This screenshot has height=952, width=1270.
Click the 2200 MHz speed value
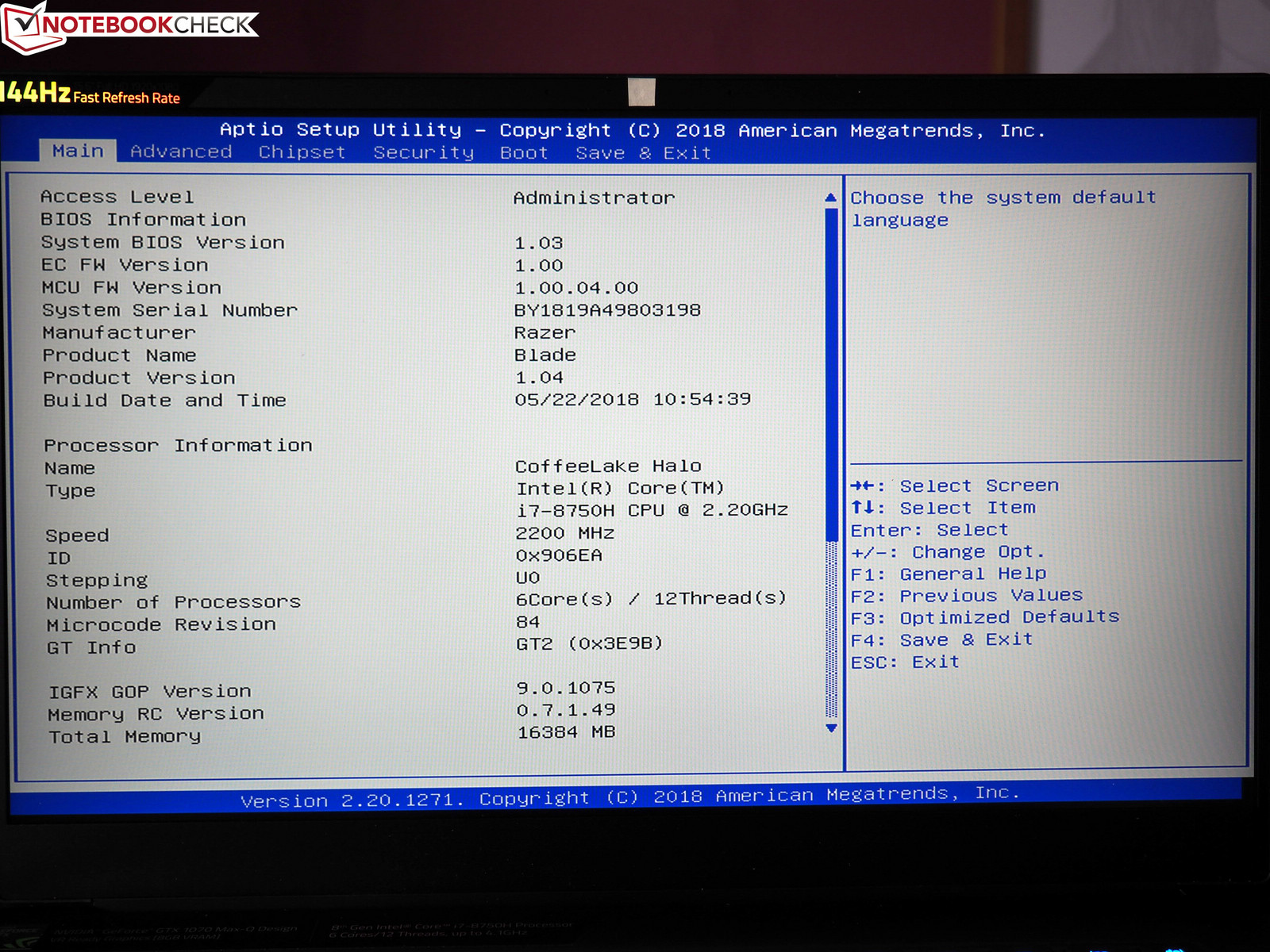point(565,533)
